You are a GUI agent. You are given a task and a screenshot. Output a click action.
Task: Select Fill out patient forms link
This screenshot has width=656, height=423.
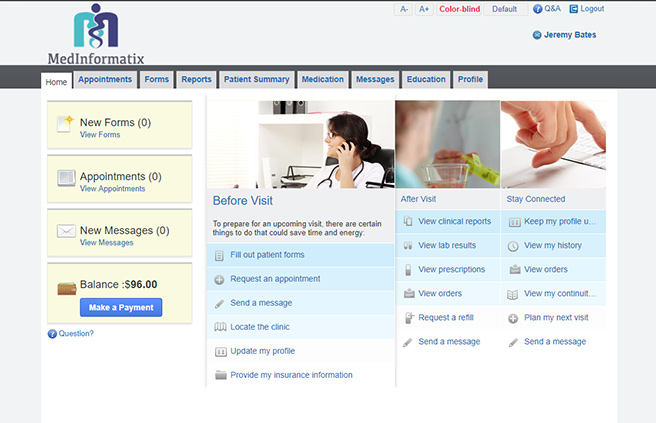tap(267, 255)
